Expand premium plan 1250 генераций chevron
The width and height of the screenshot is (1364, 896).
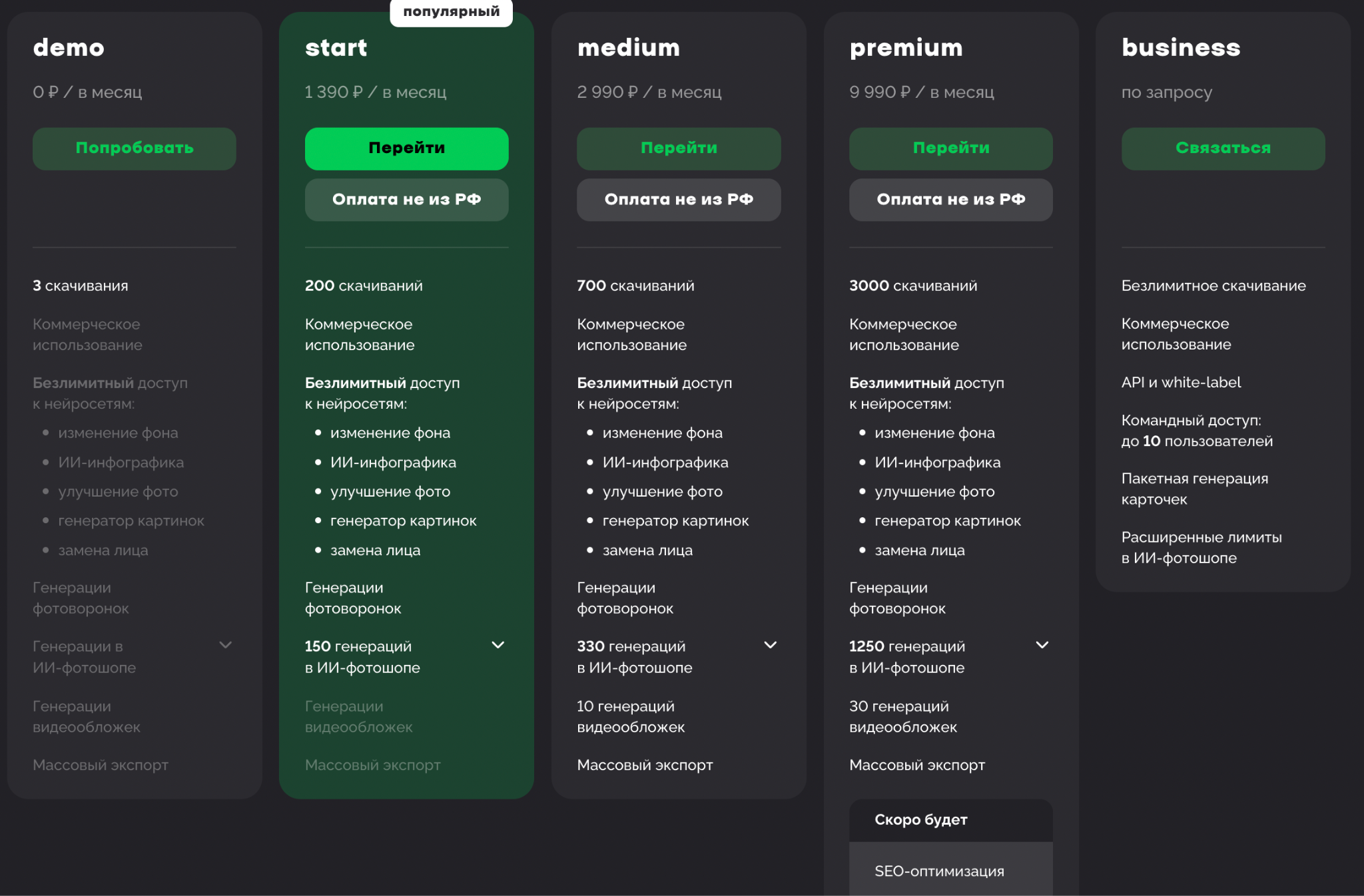1042,645
